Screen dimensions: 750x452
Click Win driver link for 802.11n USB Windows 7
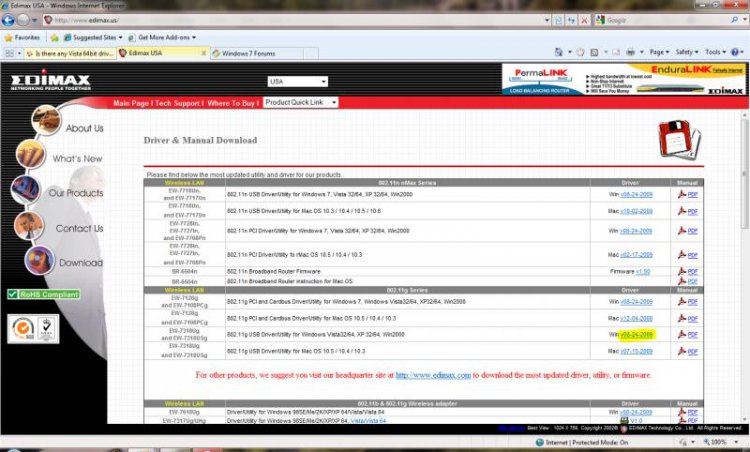[x=636, y=195]
